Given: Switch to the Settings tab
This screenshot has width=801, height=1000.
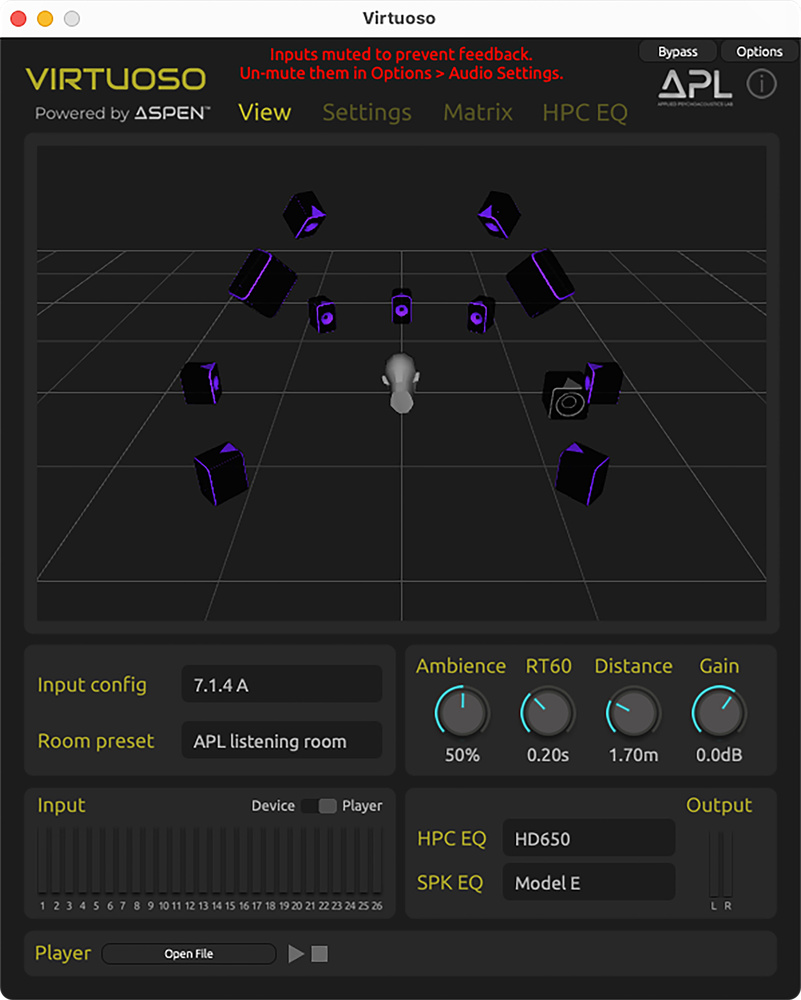Looking at the screenshot, I should 367,113.
